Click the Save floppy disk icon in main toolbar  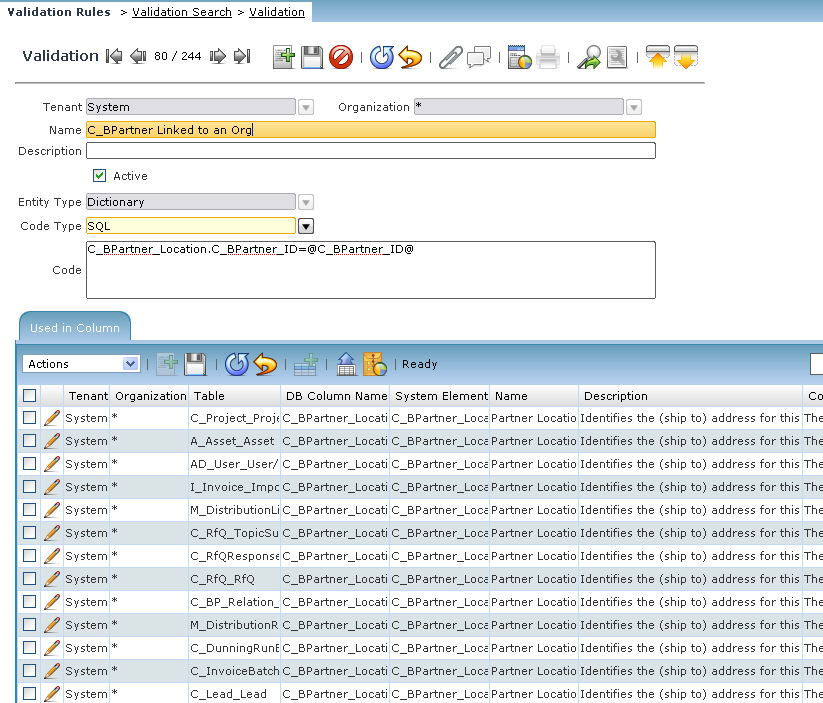312,57
